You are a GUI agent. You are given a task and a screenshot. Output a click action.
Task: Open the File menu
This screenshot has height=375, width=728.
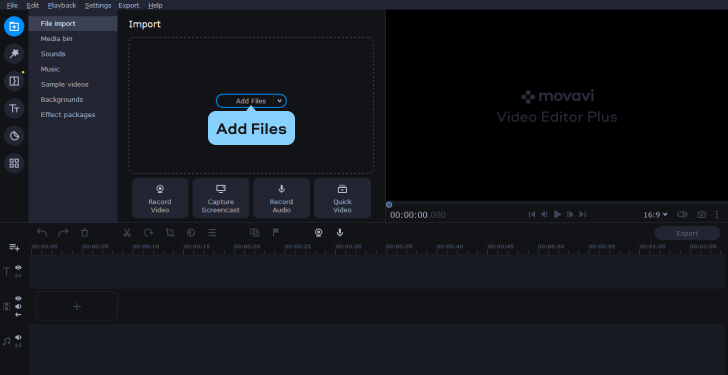[12, 6]
